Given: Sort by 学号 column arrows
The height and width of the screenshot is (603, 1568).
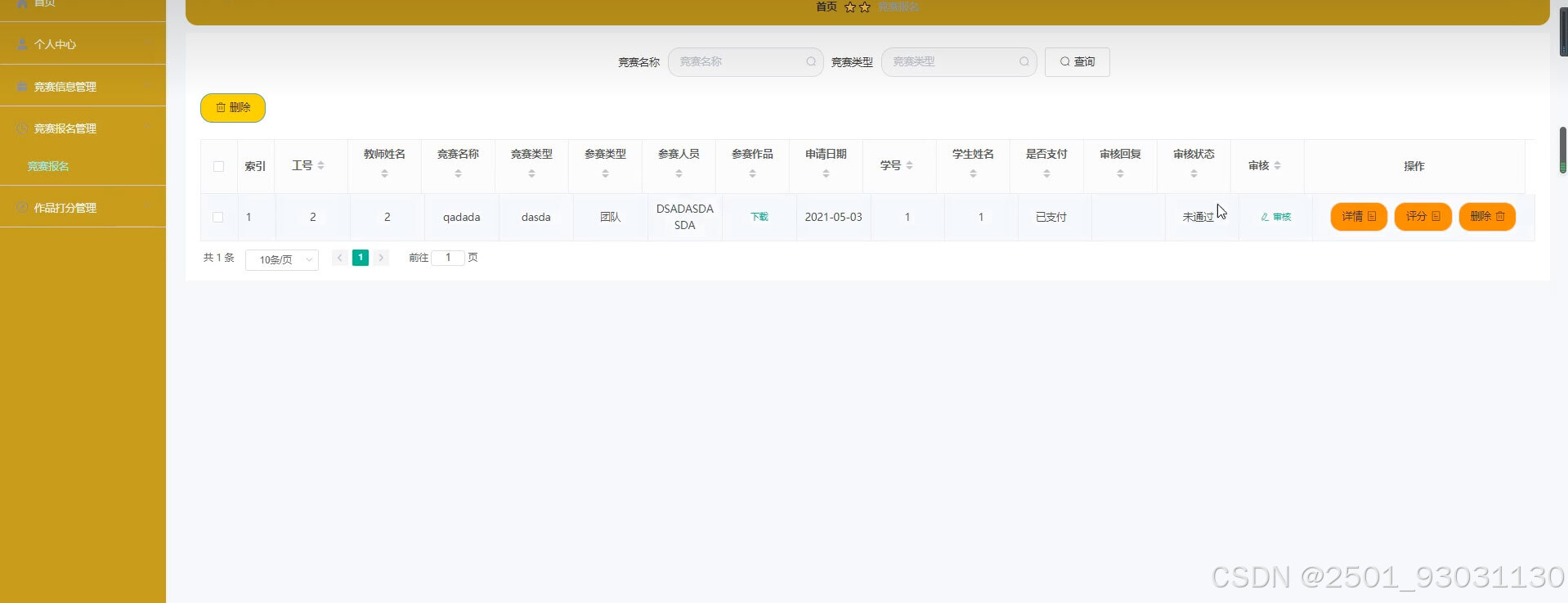Looking at the screenshot, I should 909,165.
